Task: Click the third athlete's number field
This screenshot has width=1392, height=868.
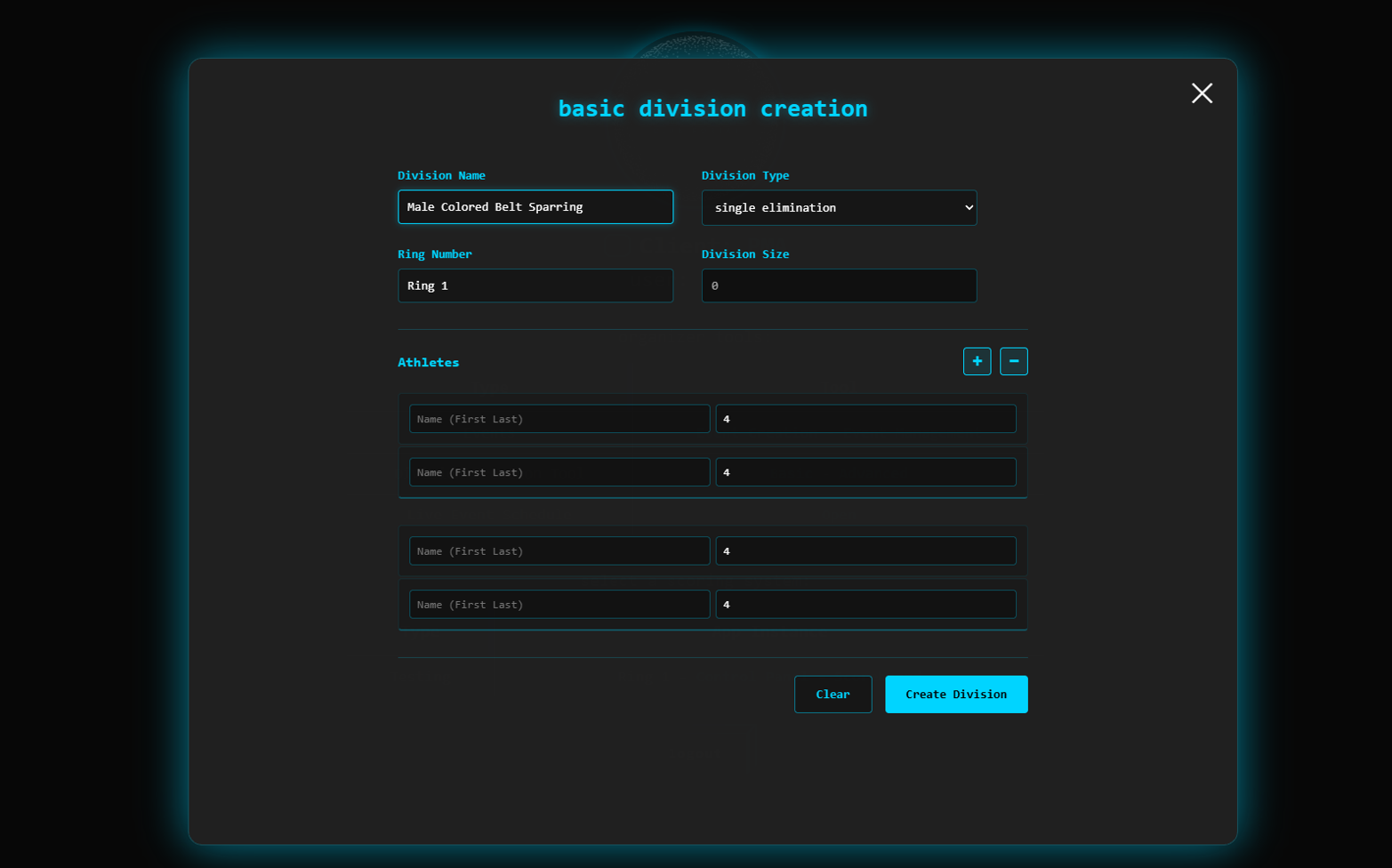Action: click(x=865, y=551)
